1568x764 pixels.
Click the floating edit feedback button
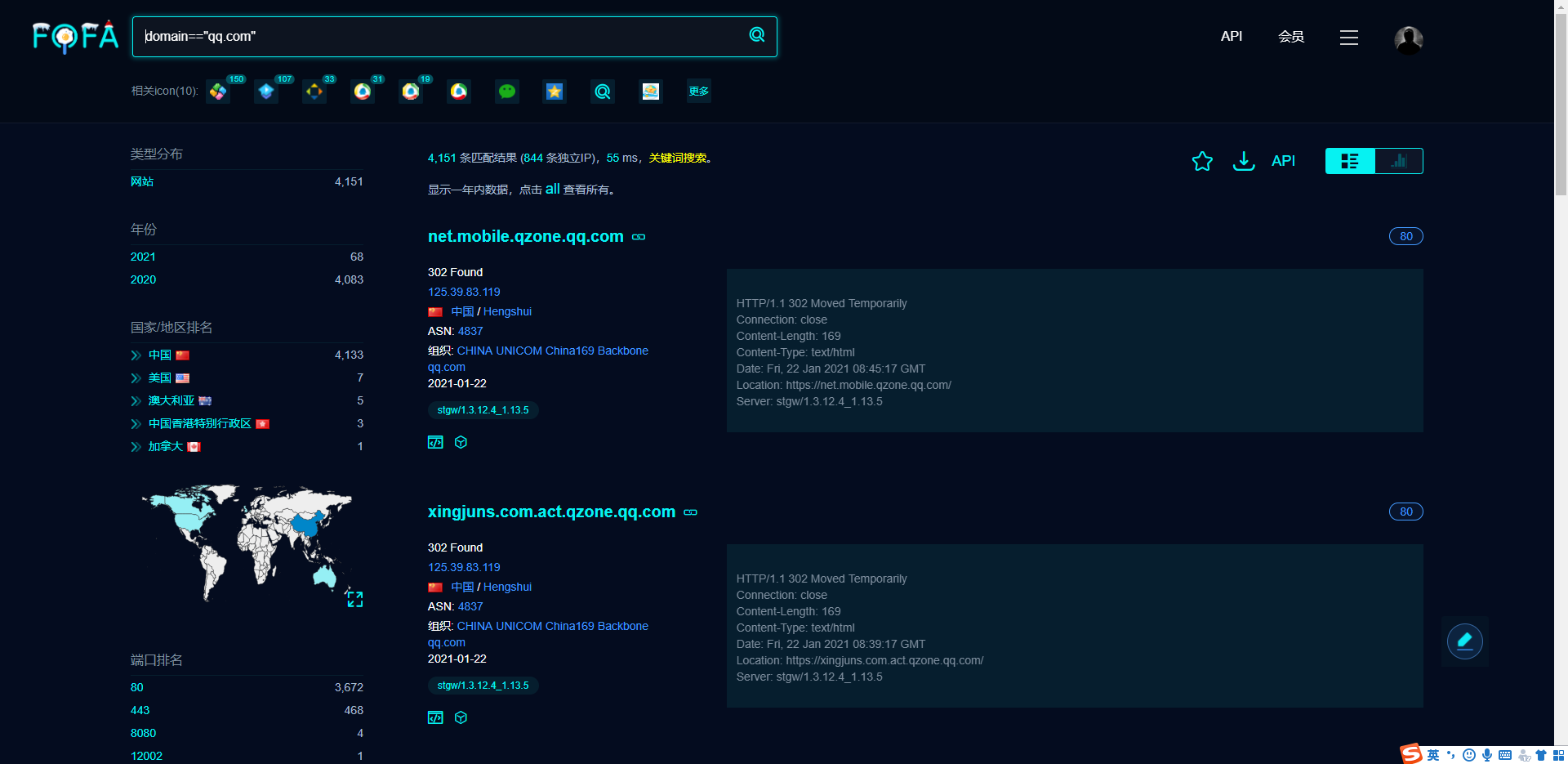[x=1465, y=641]
